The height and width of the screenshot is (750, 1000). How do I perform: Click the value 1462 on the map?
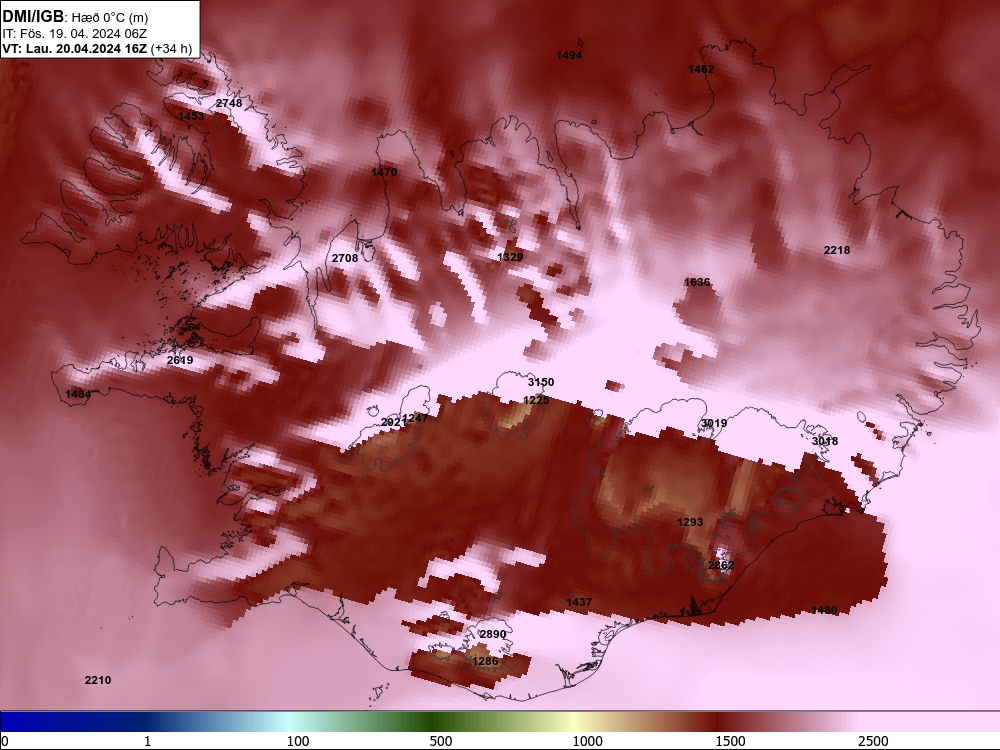coord(701,70)
